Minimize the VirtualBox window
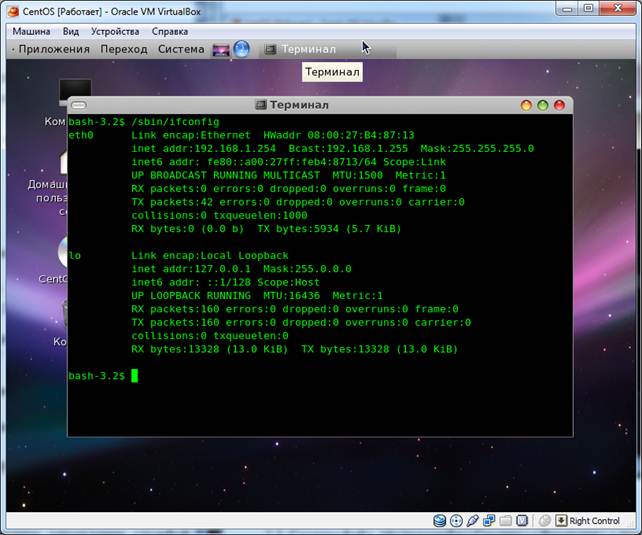642x535 pixels. 567,9
